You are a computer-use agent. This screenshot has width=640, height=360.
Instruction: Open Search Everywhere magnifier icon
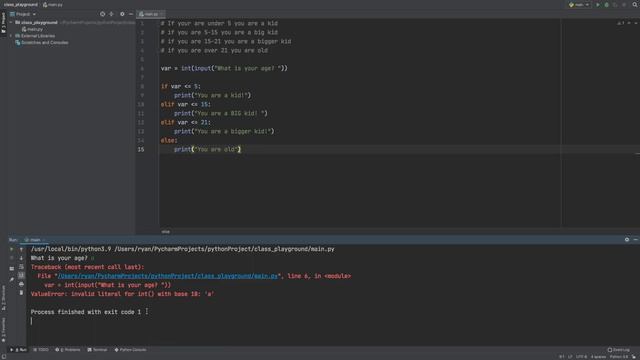[x=635, y=5]
